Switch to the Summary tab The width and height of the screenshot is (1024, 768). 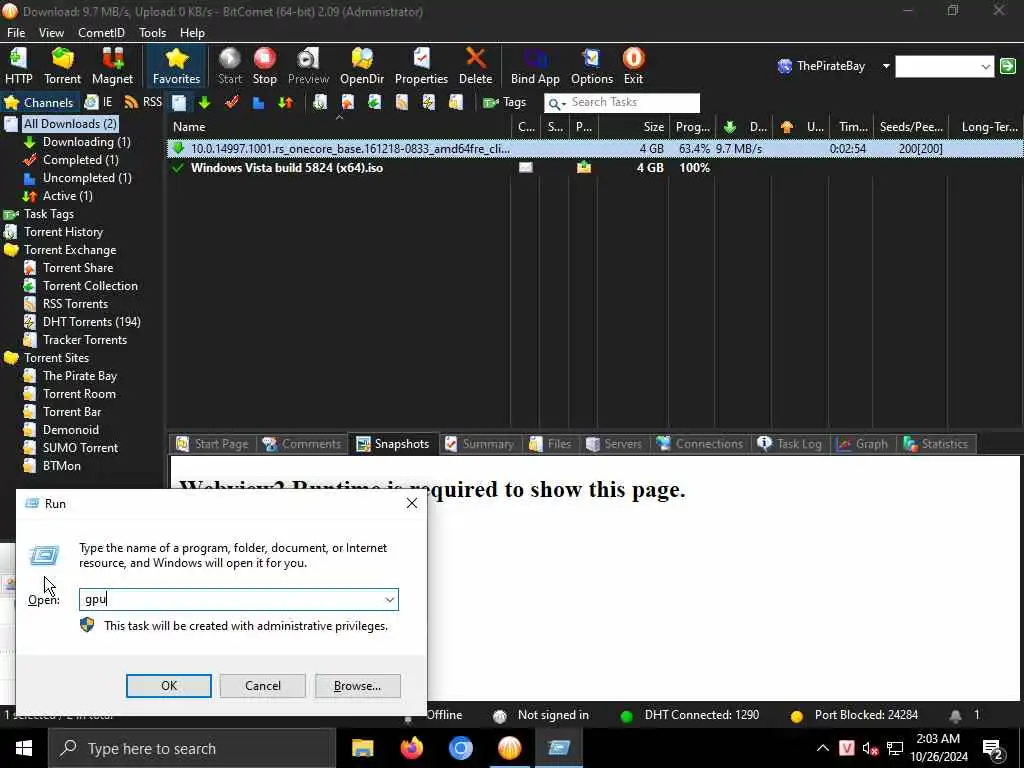click(x=479, y=444)
